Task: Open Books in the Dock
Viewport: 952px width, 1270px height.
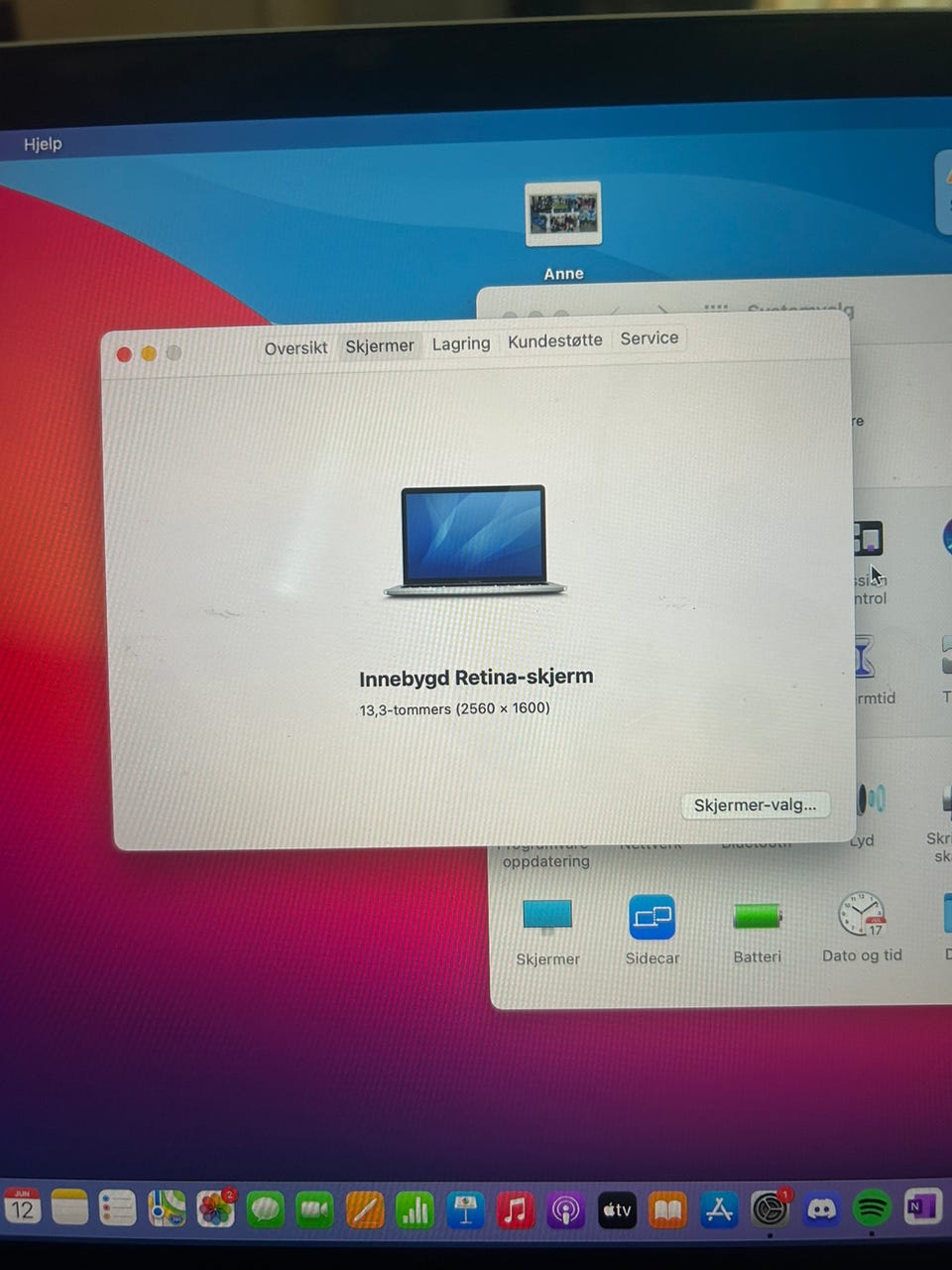Action: point(667,1210)
